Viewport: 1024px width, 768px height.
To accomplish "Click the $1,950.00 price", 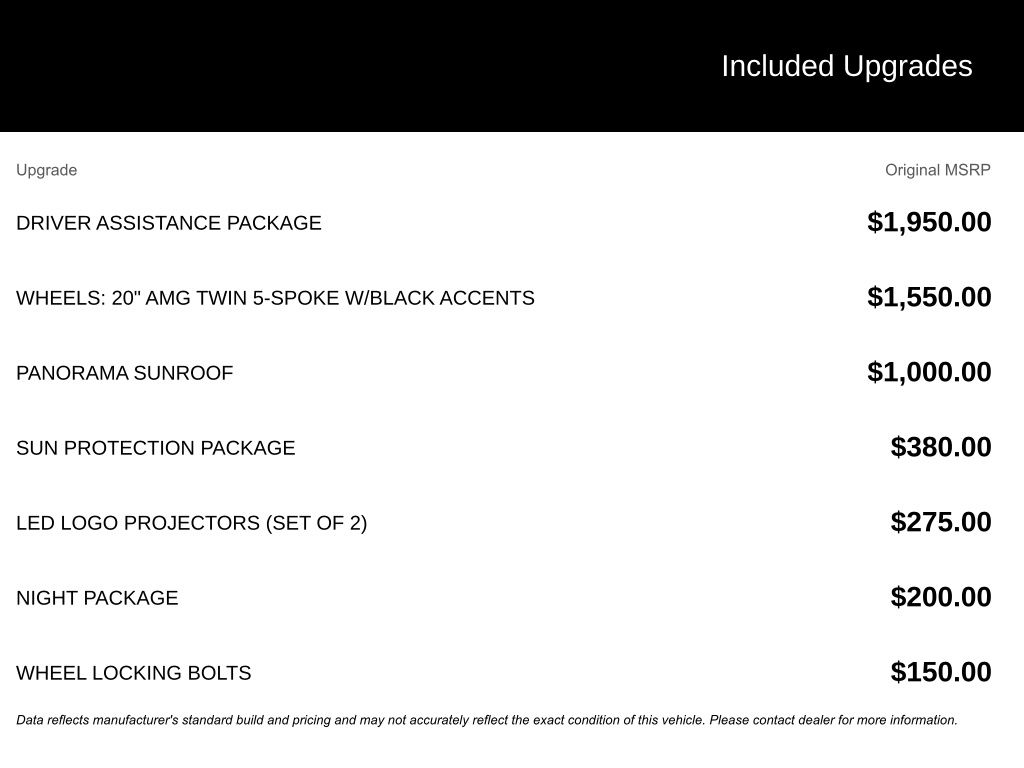I will (x=929, y=222).
